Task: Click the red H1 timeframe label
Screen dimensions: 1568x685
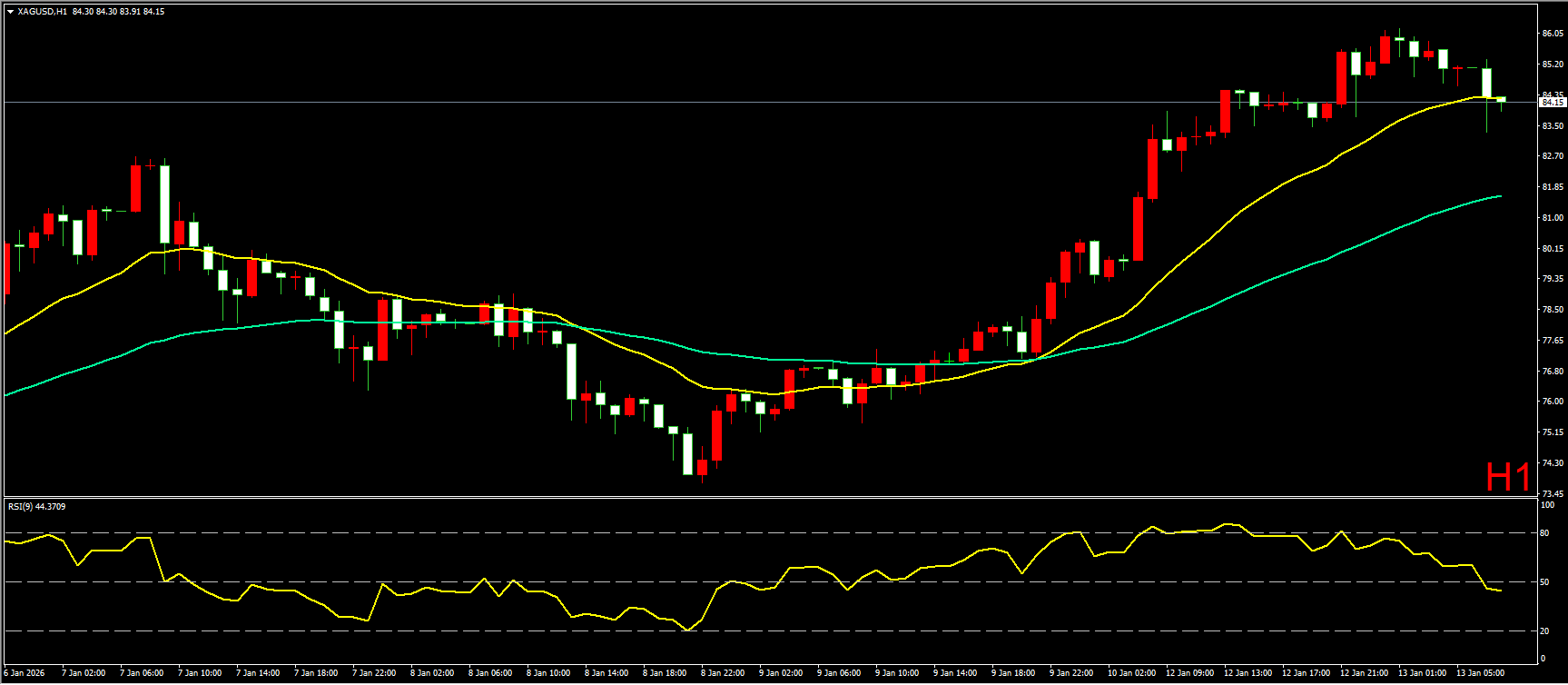Action: pyautogui.click(x=1508, y=477)
